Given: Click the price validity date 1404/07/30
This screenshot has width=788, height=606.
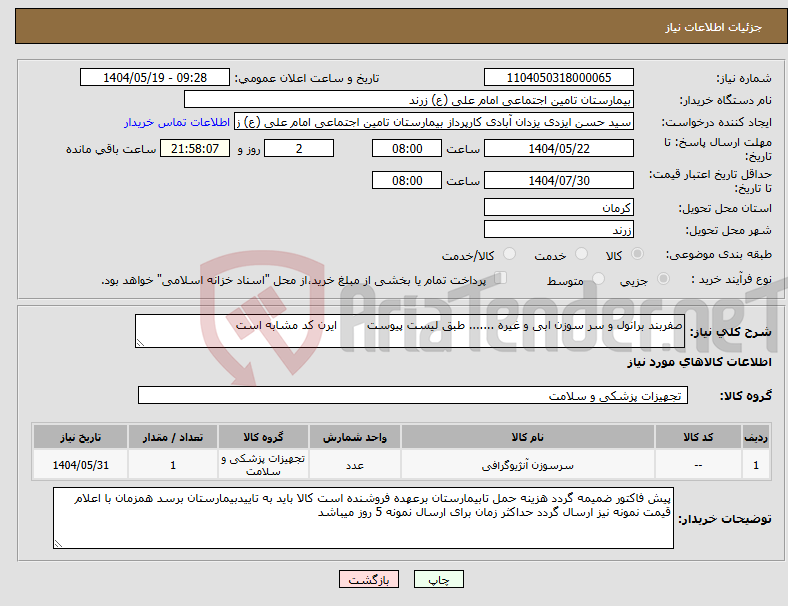Looking at the screenshot, I should point(558,180).
